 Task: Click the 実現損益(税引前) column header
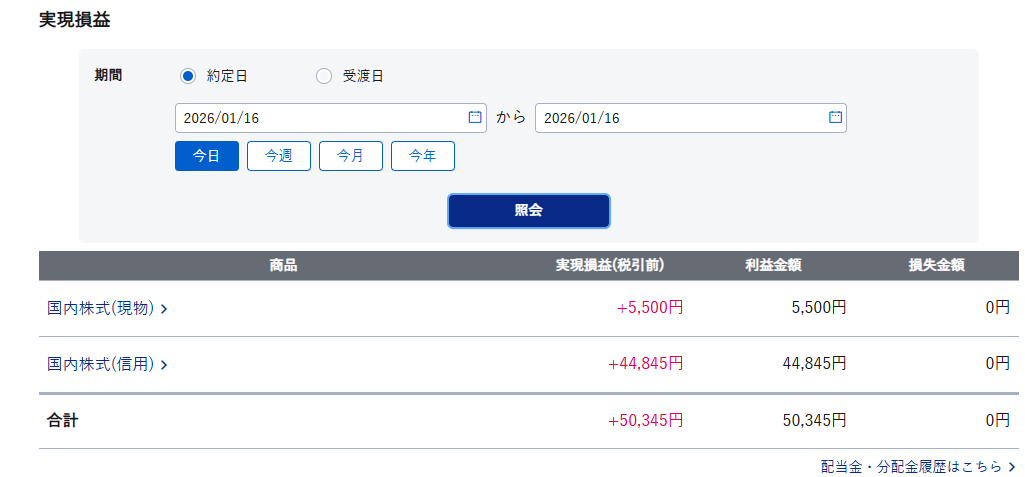point(610,266)
